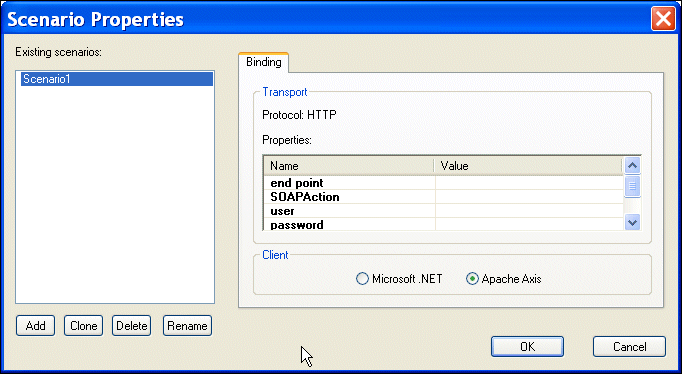Rename the selected scenario
Viewport: 682px width, 374px height.
pyautogui.click(x=187, y=326)
